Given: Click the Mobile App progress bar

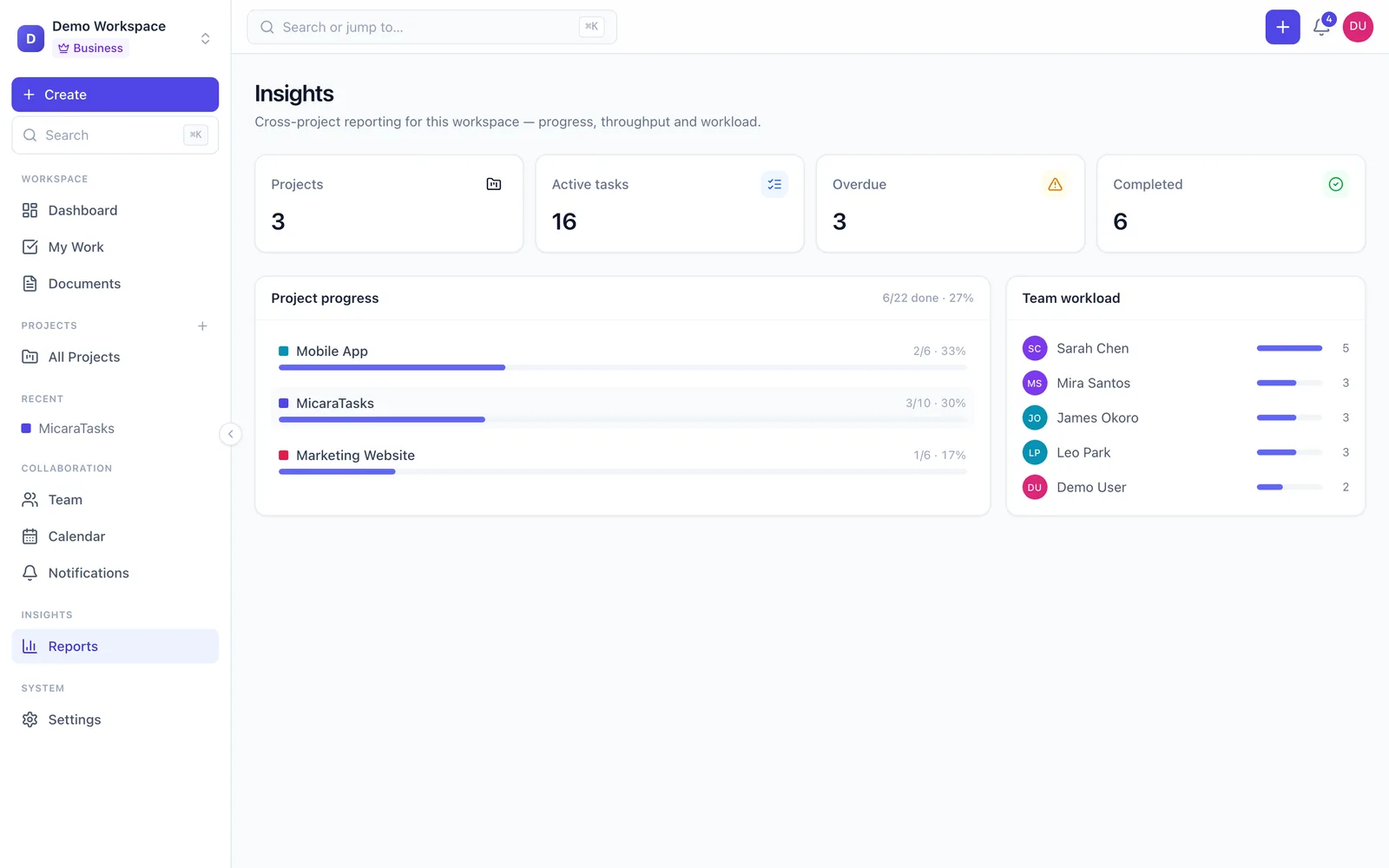Looking at the screenshot, I should click(622, 368).
